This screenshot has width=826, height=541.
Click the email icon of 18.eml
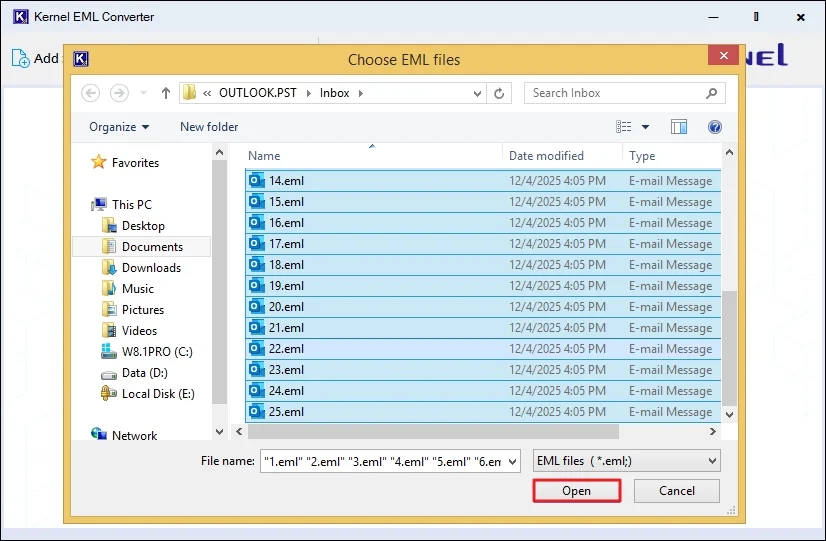coord(257,264)
